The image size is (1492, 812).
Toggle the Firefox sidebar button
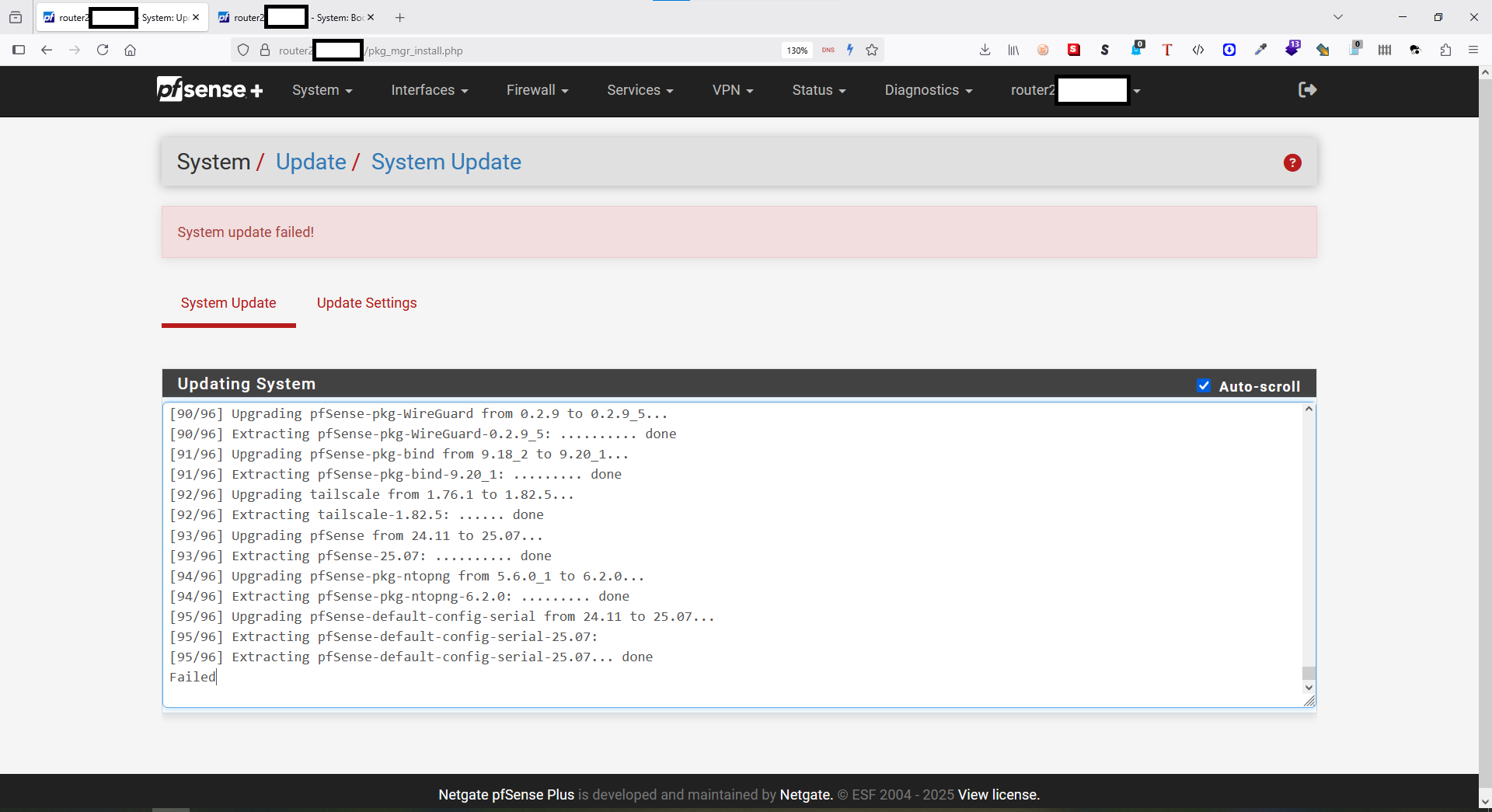[x=19, y=50]
